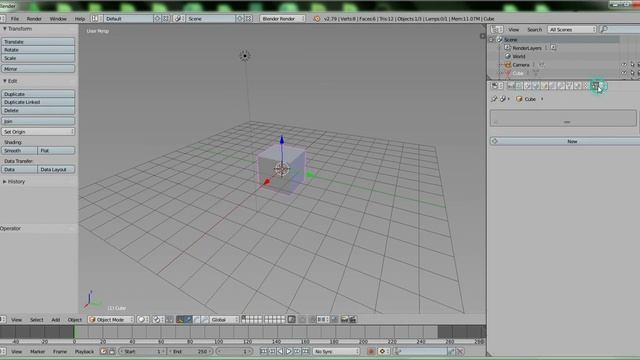640x360 pixels.
Task: Open the Render properties tab icon
Action: pyautogui.click(x=511, y=86)
